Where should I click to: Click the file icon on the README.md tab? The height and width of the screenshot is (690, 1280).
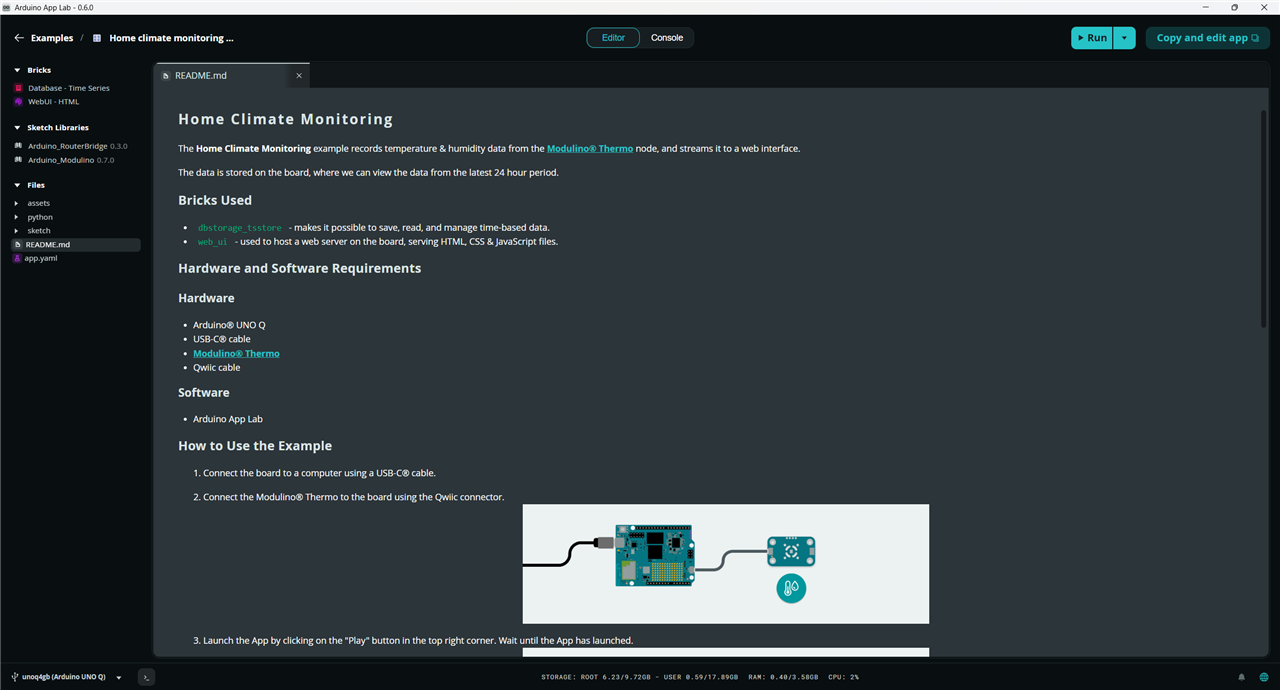coord(166,76)
